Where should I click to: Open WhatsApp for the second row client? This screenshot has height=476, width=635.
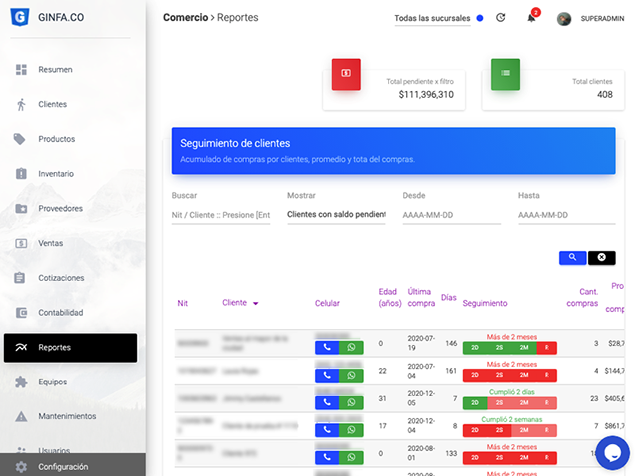pos(352,375)
